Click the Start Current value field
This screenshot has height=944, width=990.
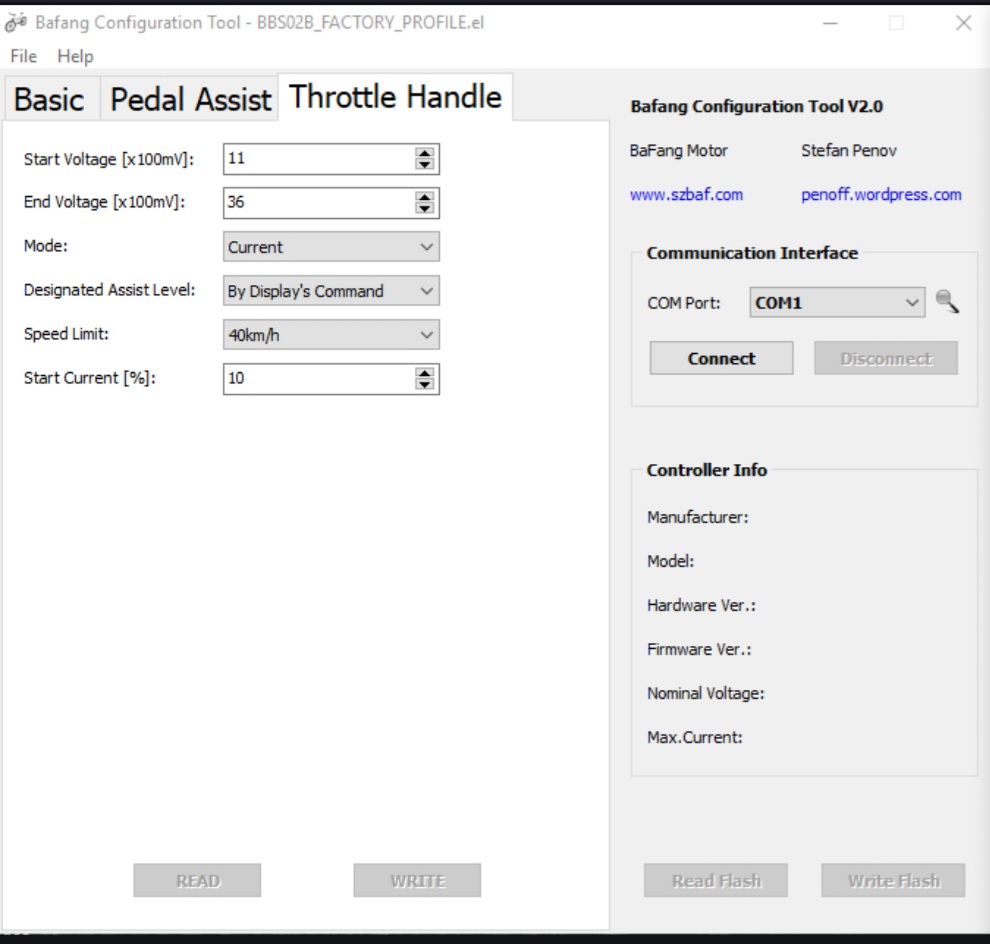tap(317, 379)
